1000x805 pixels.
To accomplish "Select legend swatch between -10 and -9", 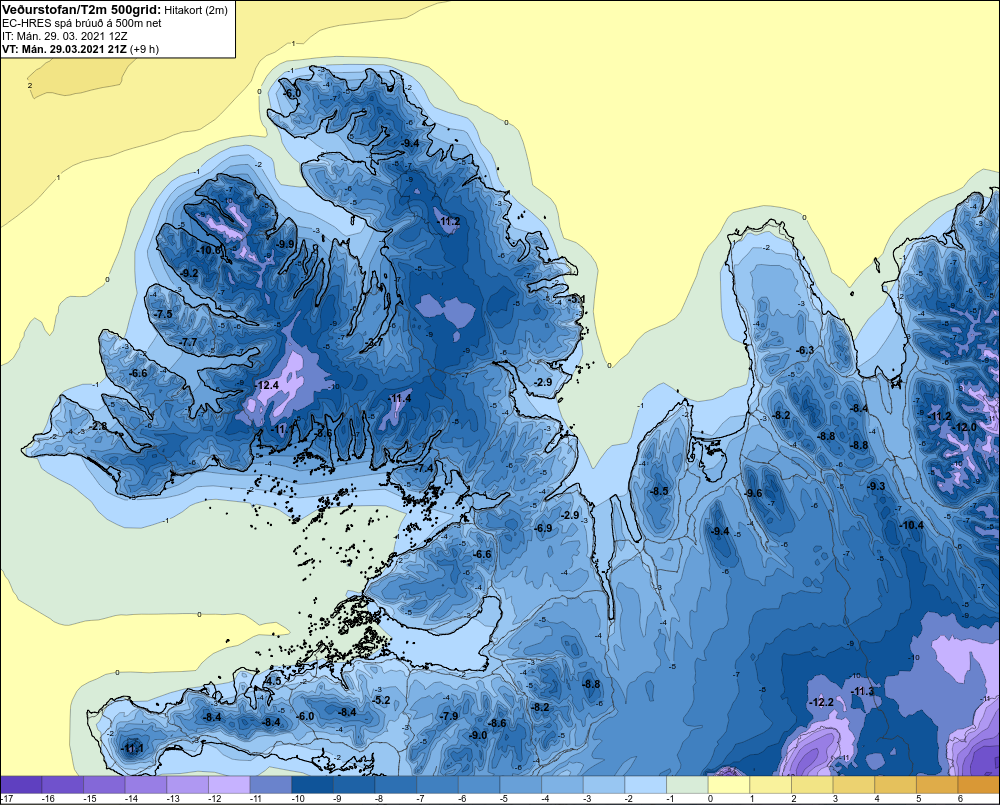I will [312, 785].
